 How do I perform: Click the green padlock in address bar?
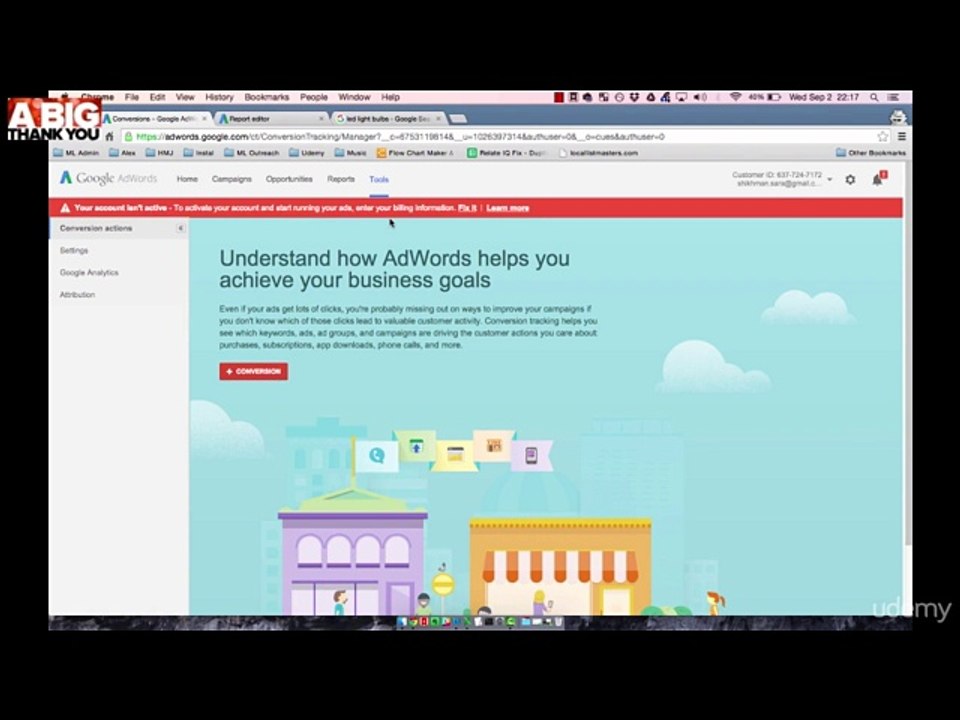tap(129, 137)
